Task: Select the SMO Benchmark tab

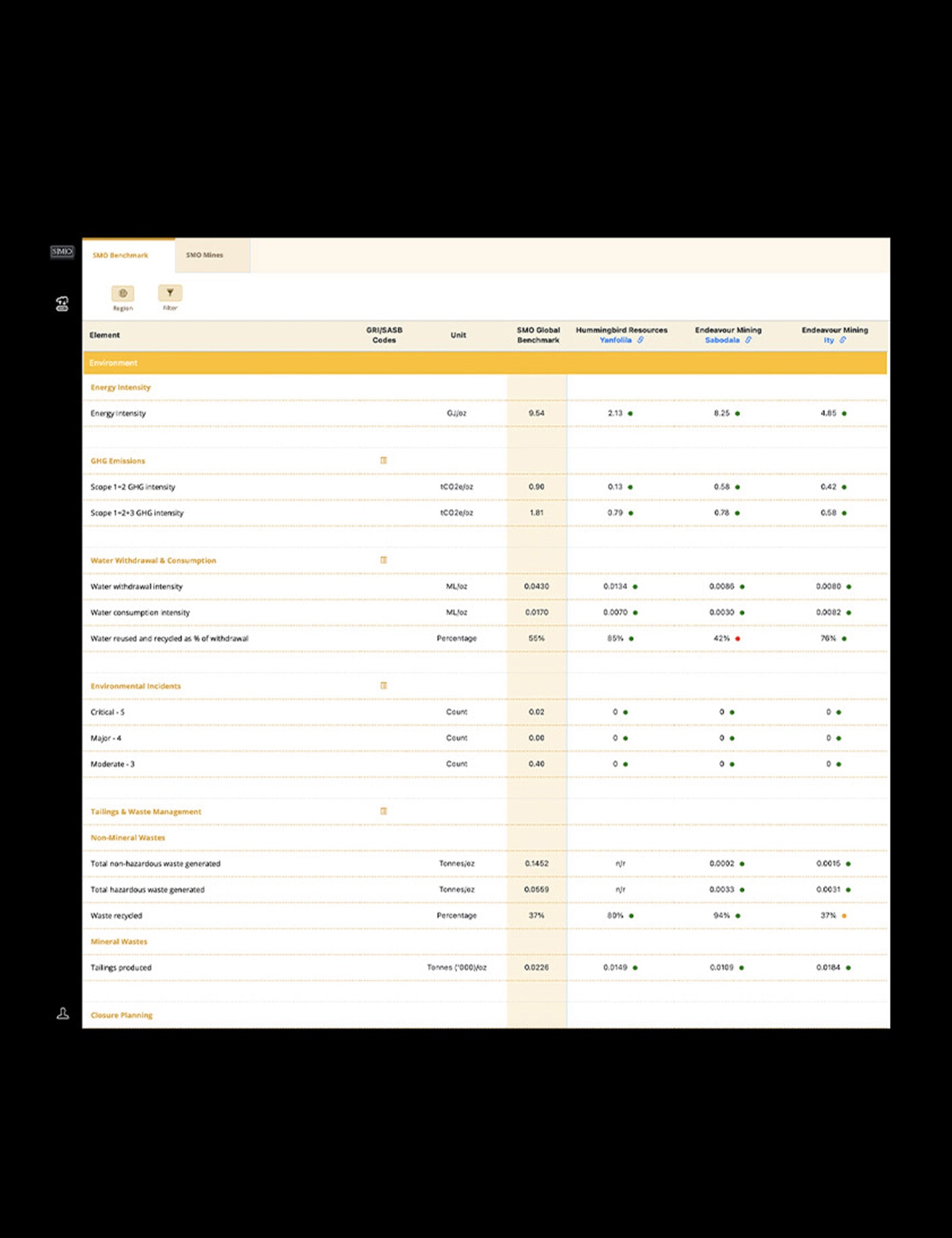Action: tap(120, 255)
